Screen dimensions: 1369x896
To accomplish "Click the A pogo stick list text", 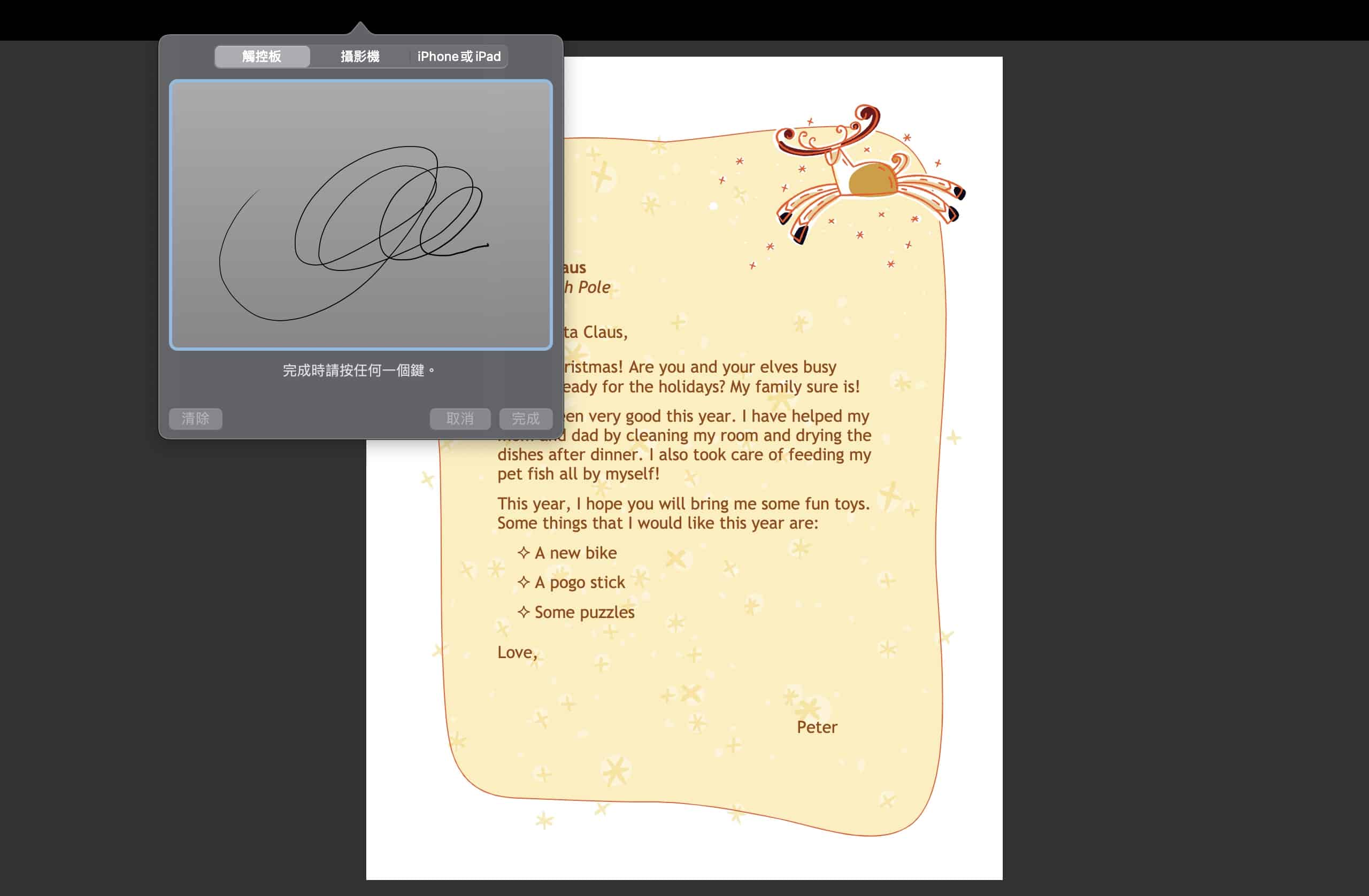I will pos(579,582).
